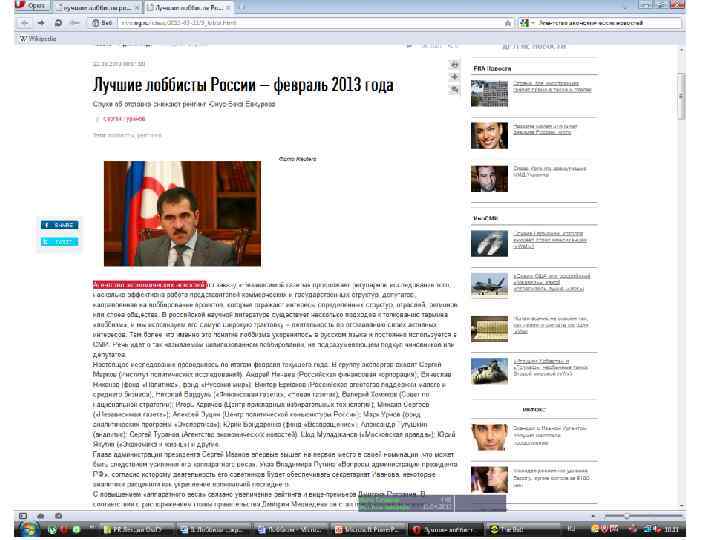Switch to the PR folder taskbar item
The image size is (720, 540).
(136, 529)
